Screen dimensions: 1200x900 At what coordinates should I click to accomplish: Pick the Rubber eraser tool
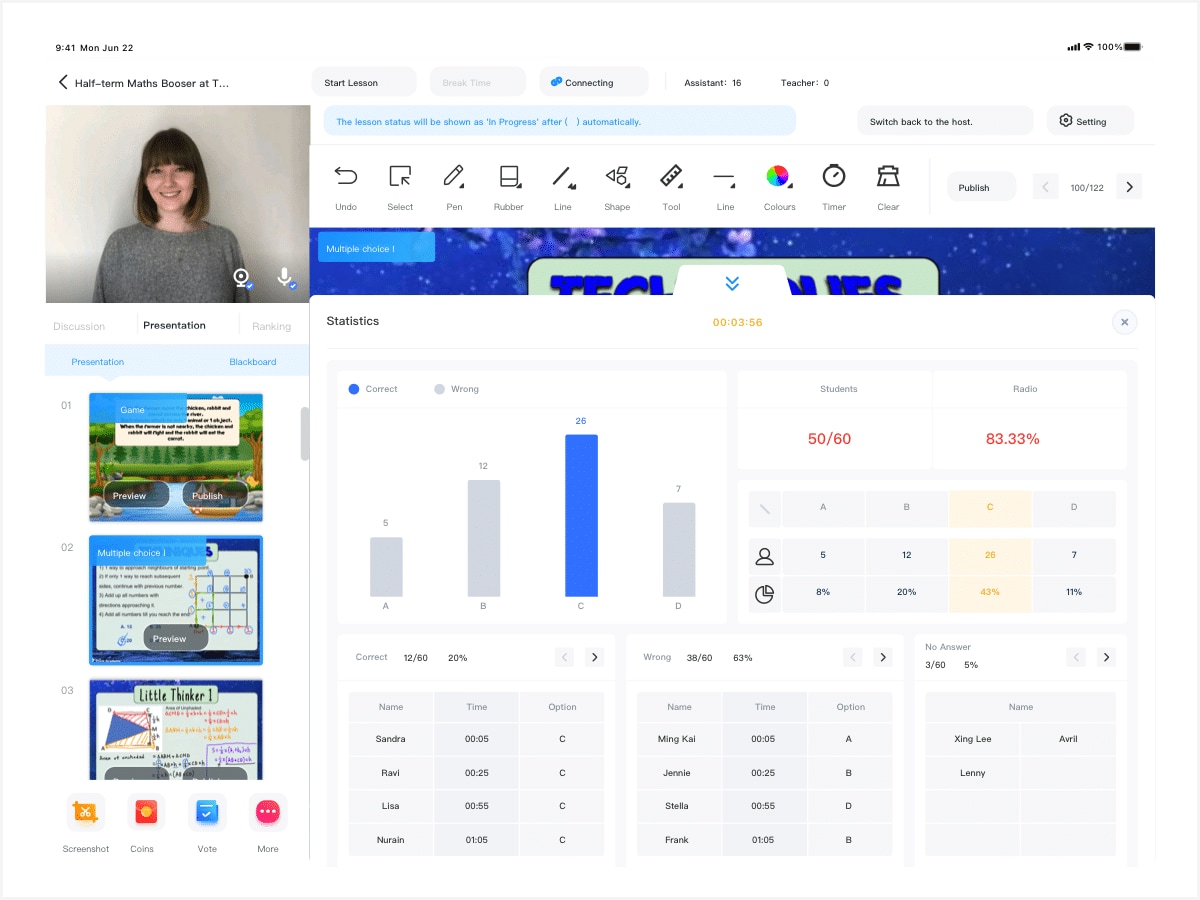pyautogui.click(x=509, y=177)
